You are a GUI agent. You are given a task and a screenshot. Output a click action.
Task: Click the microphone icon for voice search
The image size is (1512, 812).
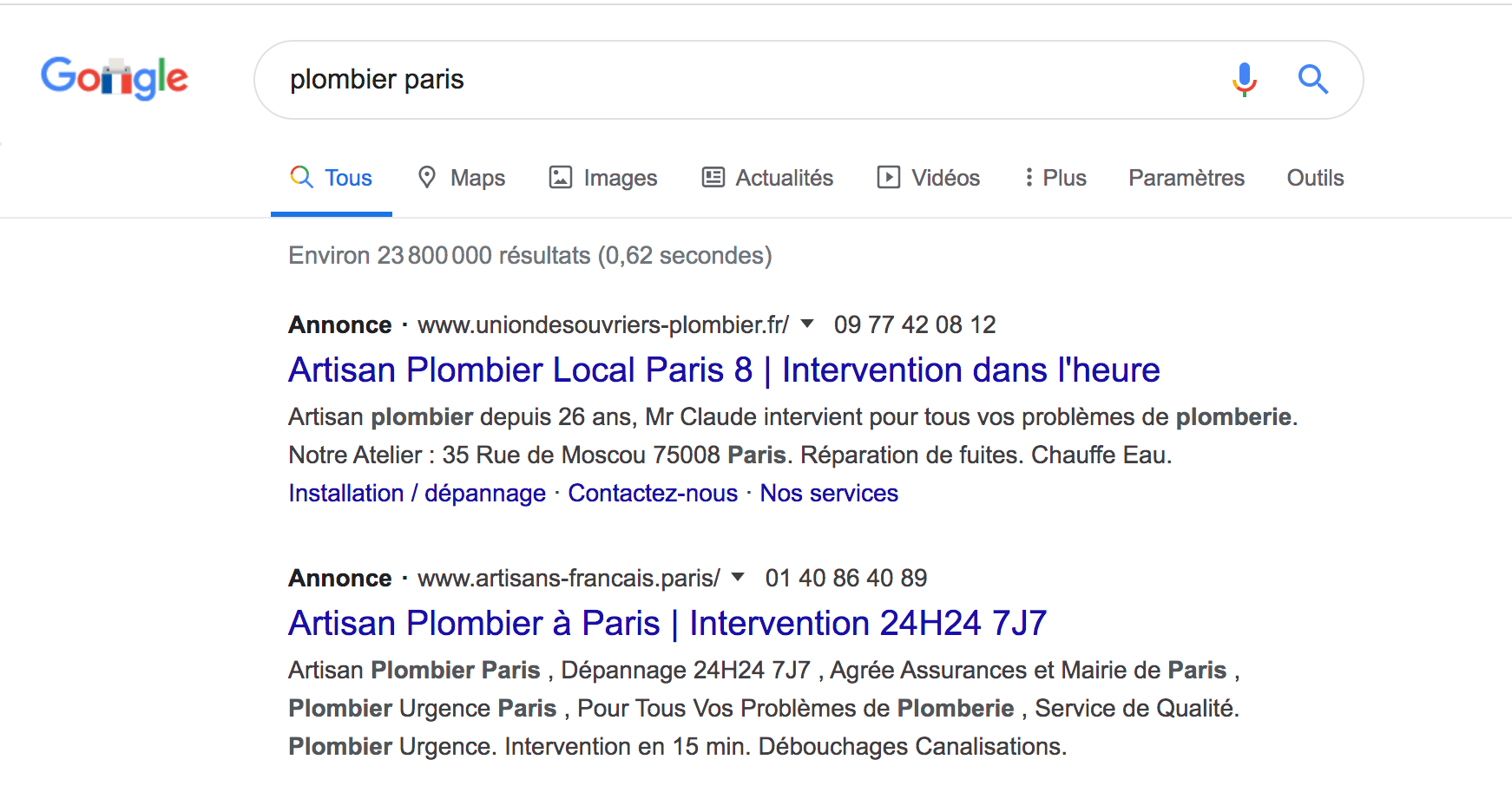pyautogui.click(x=1245, y=80)
